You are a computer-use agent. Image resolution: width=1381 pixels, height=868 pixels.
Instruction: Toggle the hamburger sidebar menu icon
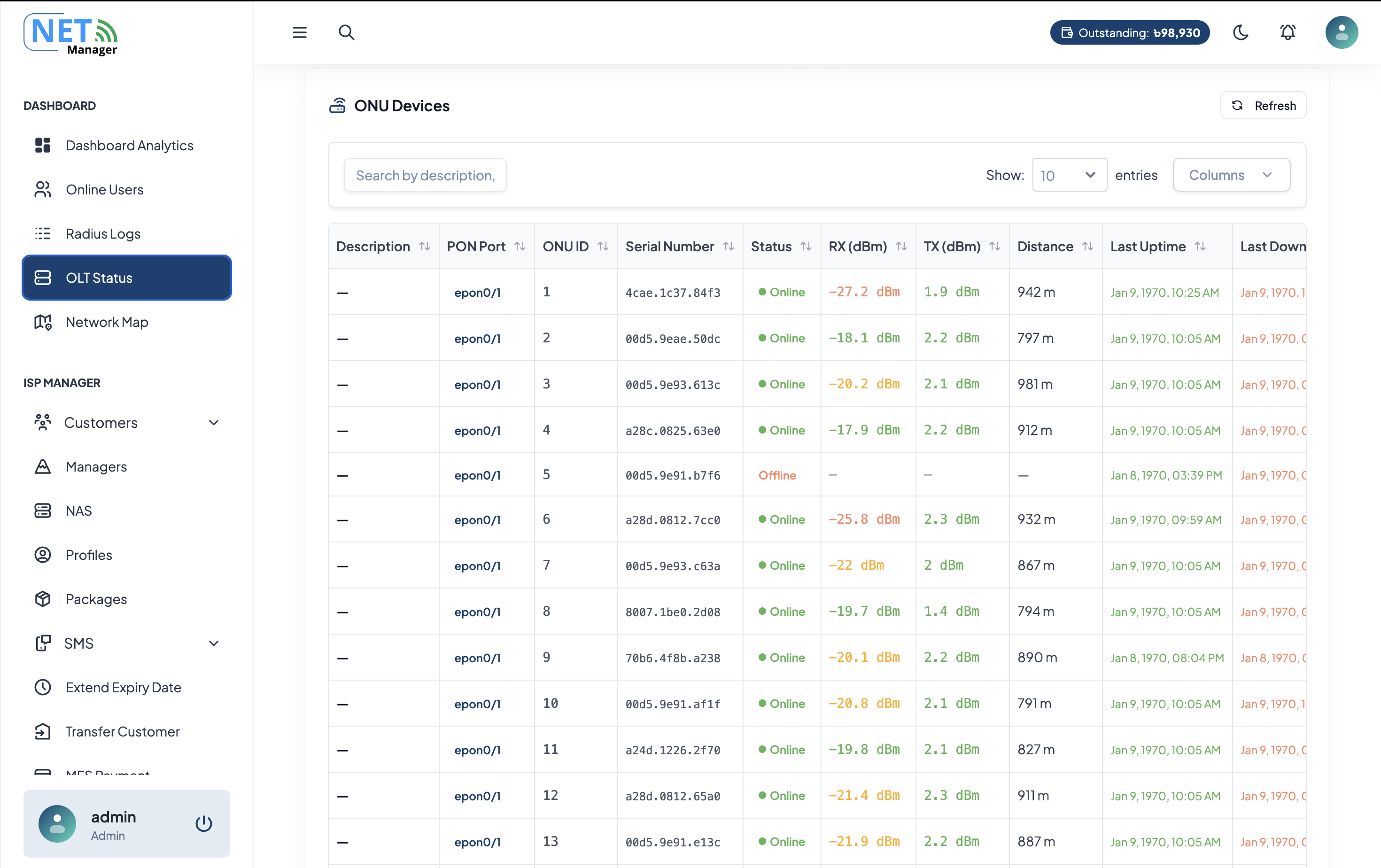299,33
